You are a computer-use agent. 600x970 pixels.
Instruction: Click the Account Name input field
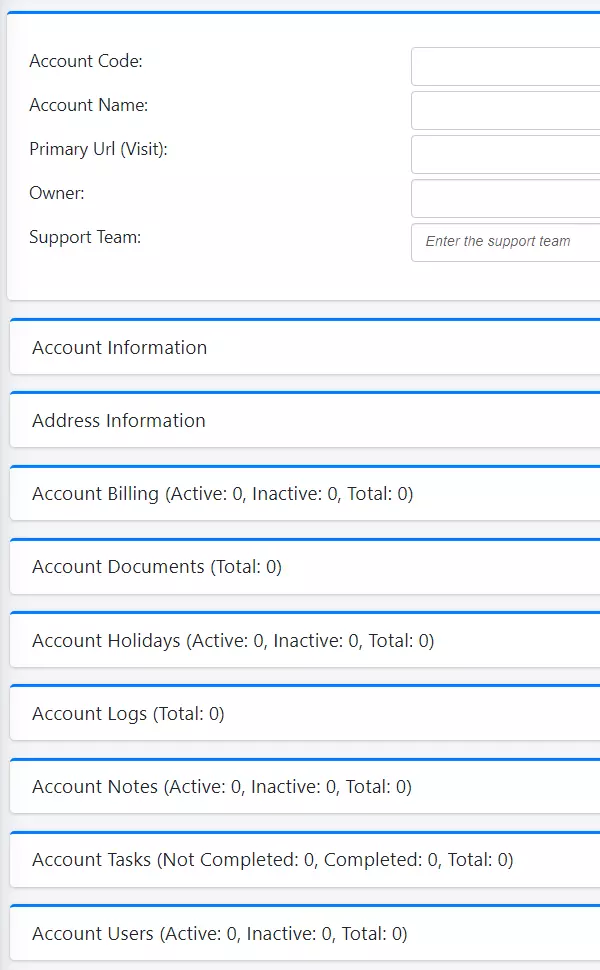click(x=506, y=110)
